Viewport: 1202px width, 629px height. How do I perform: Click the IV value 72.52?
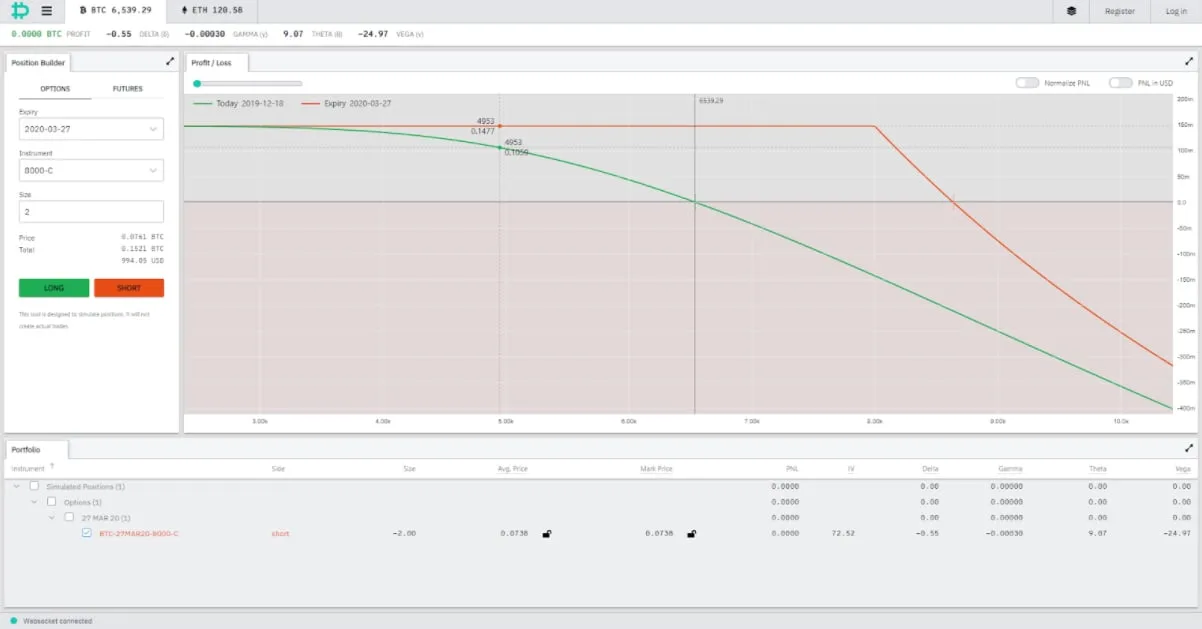844,534
